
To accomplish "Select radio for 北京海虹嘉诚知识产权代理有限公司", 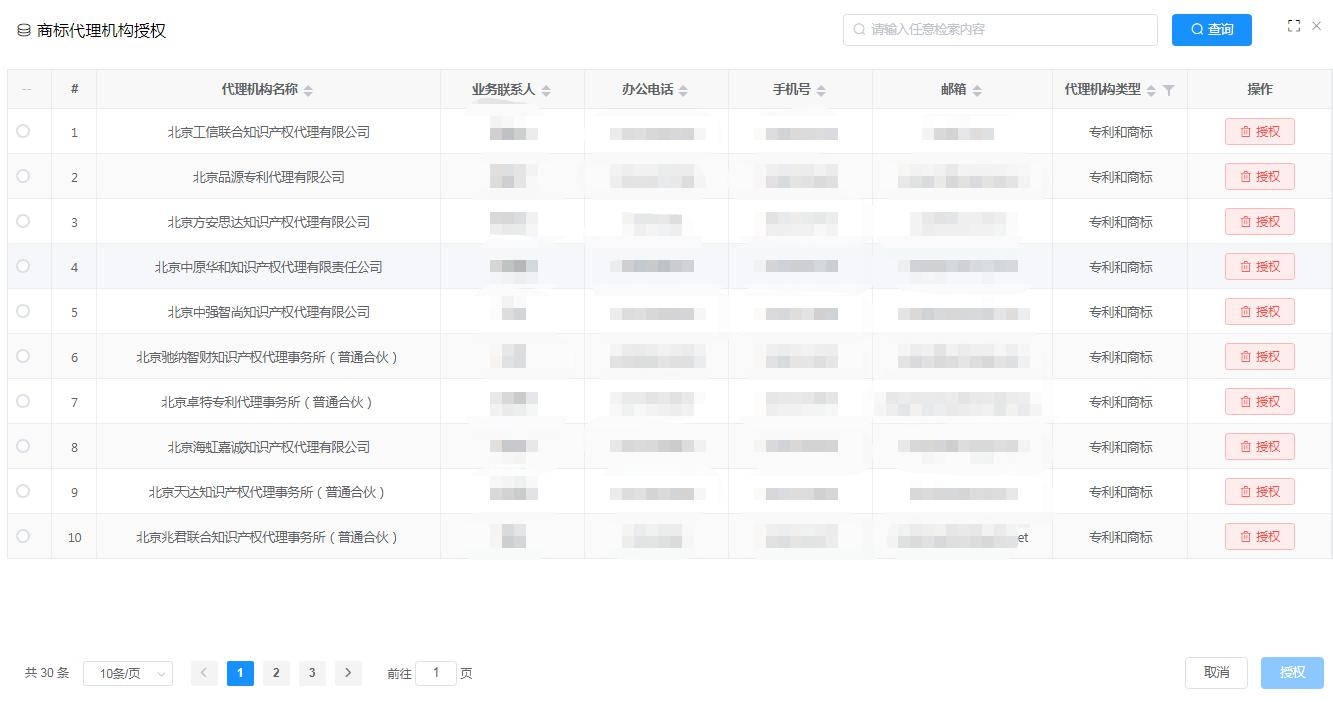I will [x=23, y=446].
